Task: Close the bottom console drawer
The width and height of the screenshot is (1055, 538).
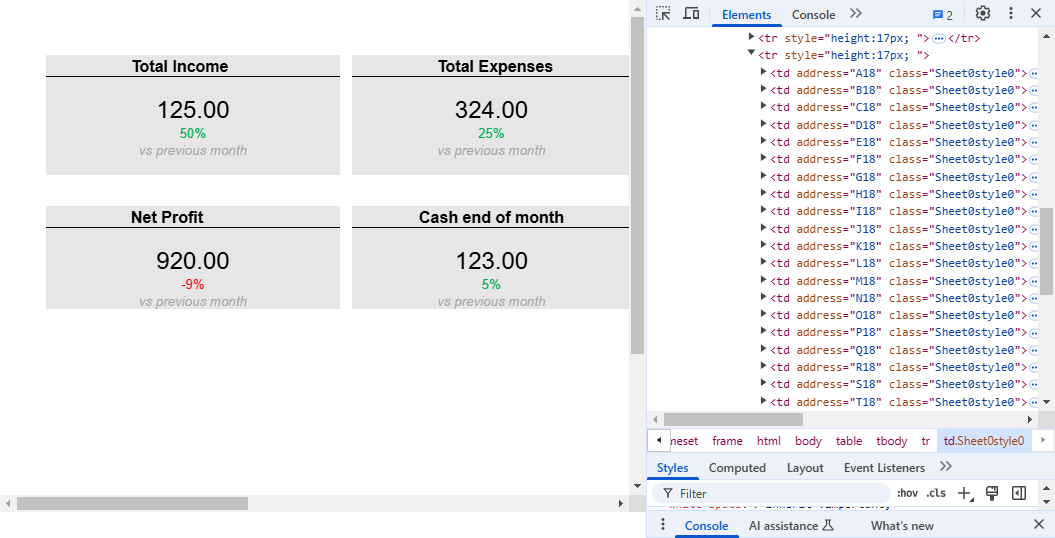Action: coord(1038,525)
